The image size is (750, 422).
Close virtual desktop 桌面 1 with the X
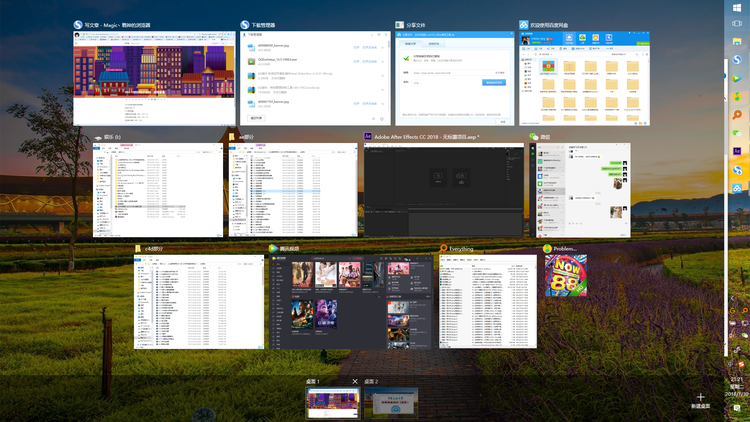[355, 381]
